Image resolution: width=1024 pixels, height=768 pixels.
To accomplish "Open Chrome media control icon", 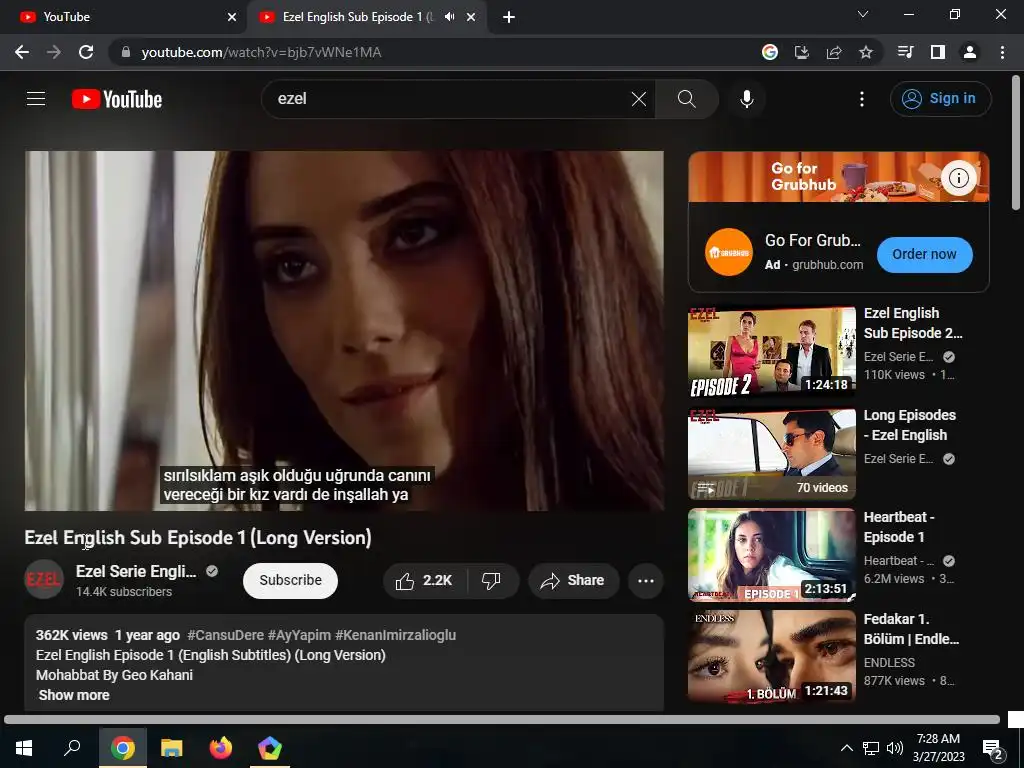I will click(x=905, y=52).
